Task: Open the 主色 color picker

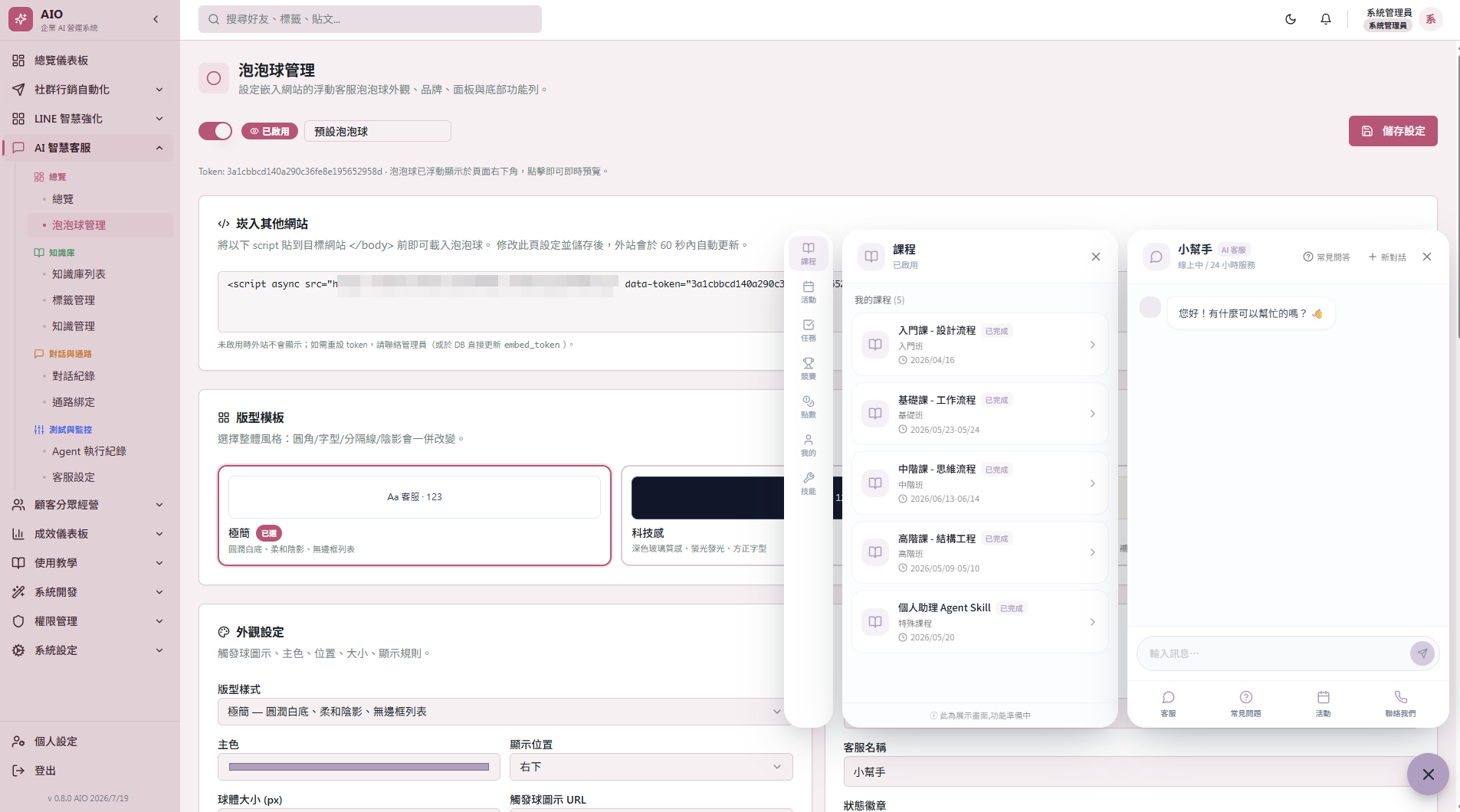Action: (359, 767)
